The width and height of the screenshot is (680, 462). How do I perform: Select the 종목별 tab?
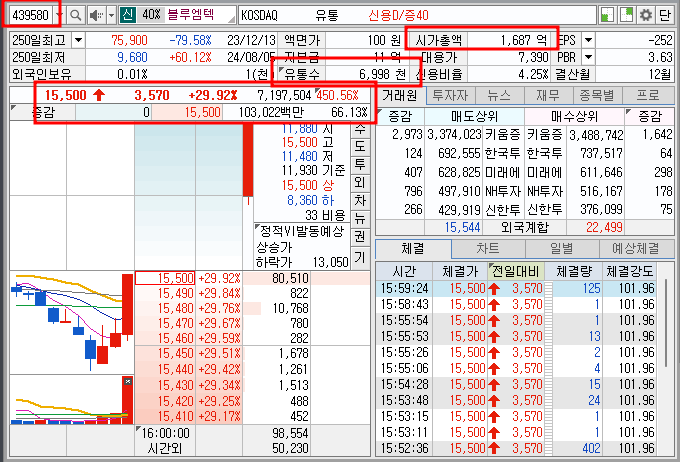[x=597, y=95]
